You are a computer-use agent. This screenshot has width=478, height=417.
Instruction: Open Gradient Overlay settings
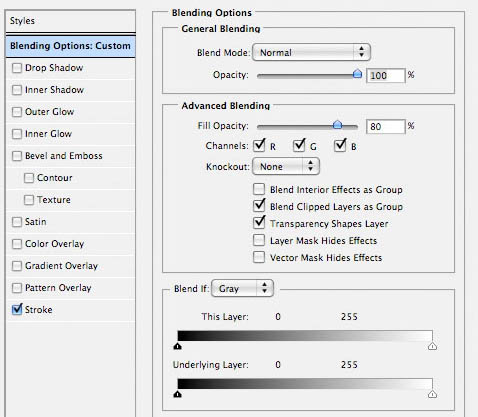tap(61, 266)
